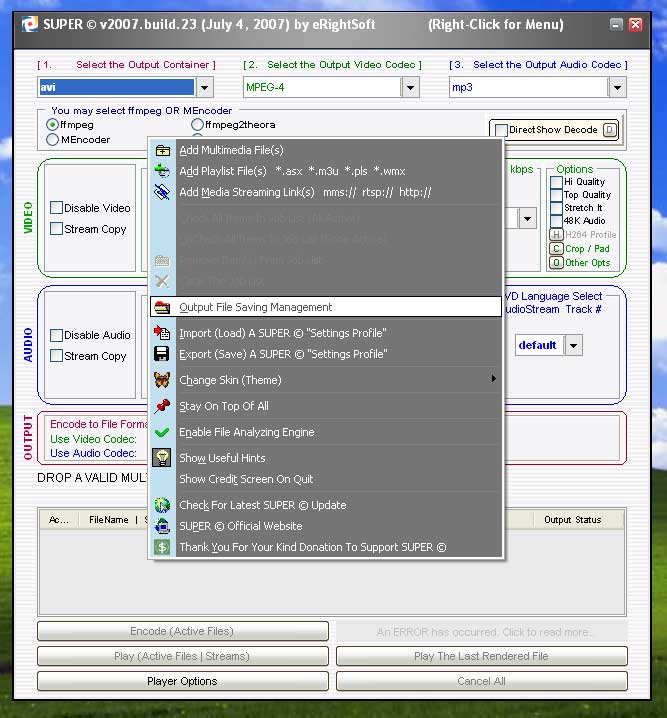
Task: Open Change Skin (Theme) menu item
Action: coord(326,380)
